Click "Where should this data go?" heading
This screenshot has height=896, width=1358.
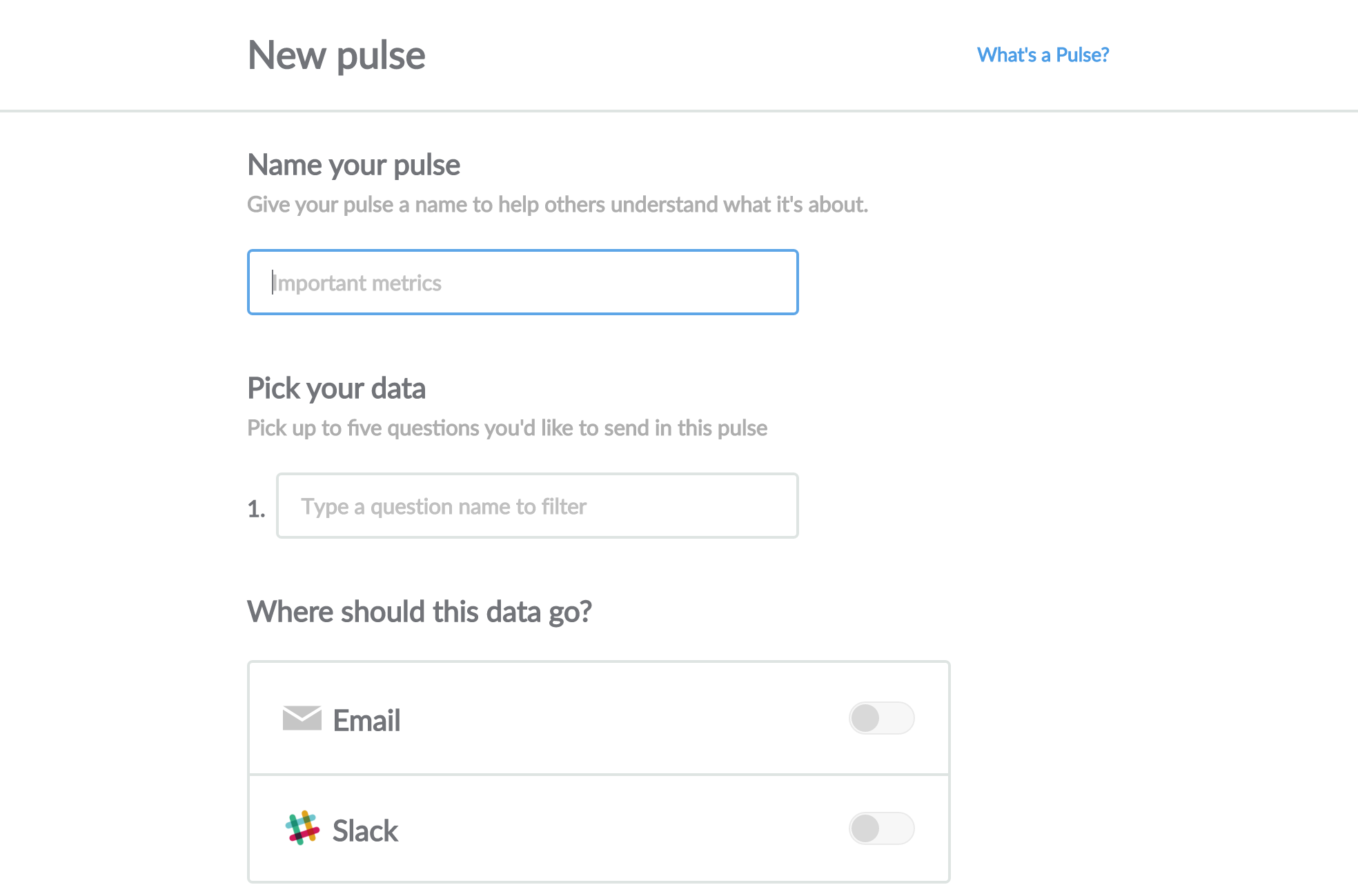[419, 612]
